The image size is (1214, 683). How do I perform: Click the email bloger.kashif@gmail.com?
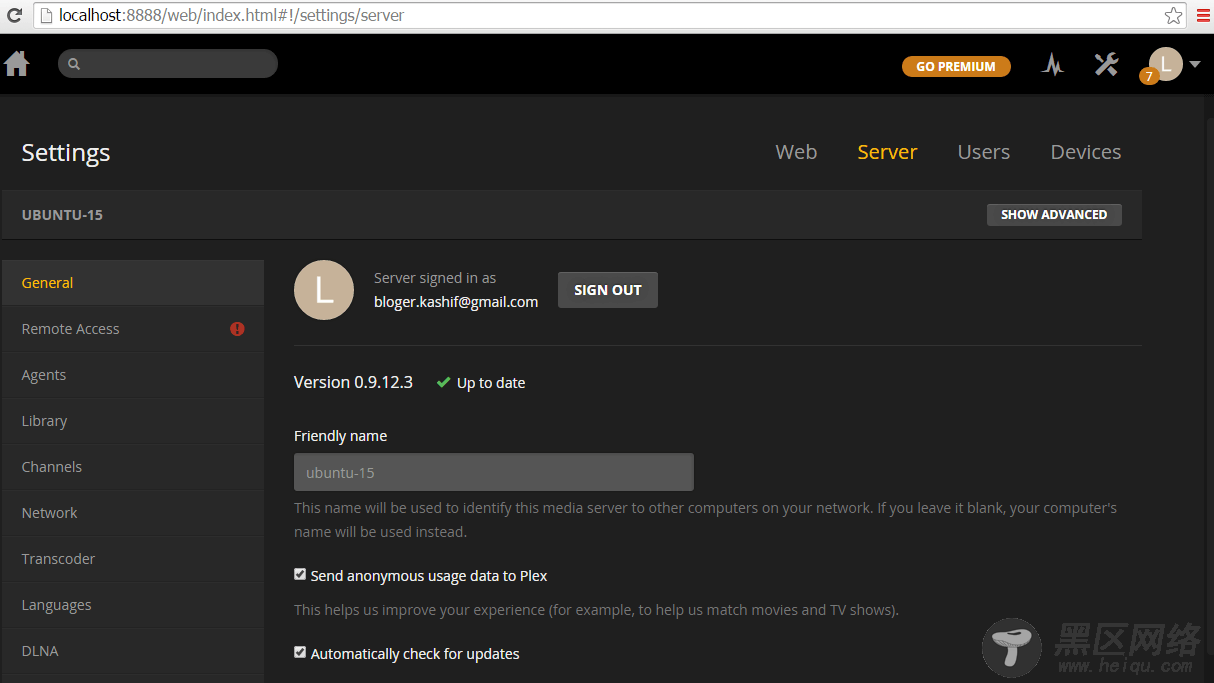[456, 302]
